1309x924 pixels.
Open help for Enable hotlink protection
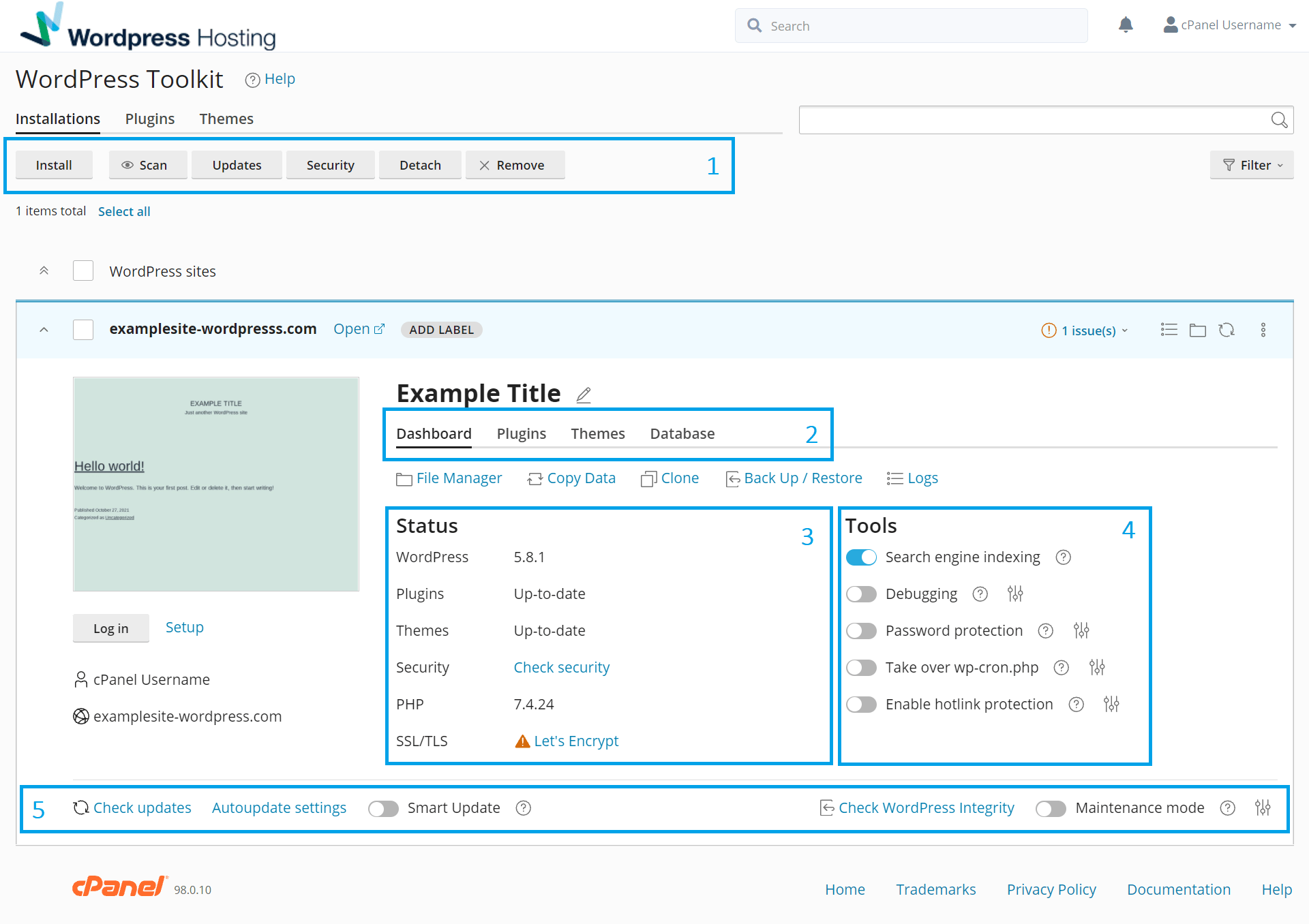coord(1077,705)
